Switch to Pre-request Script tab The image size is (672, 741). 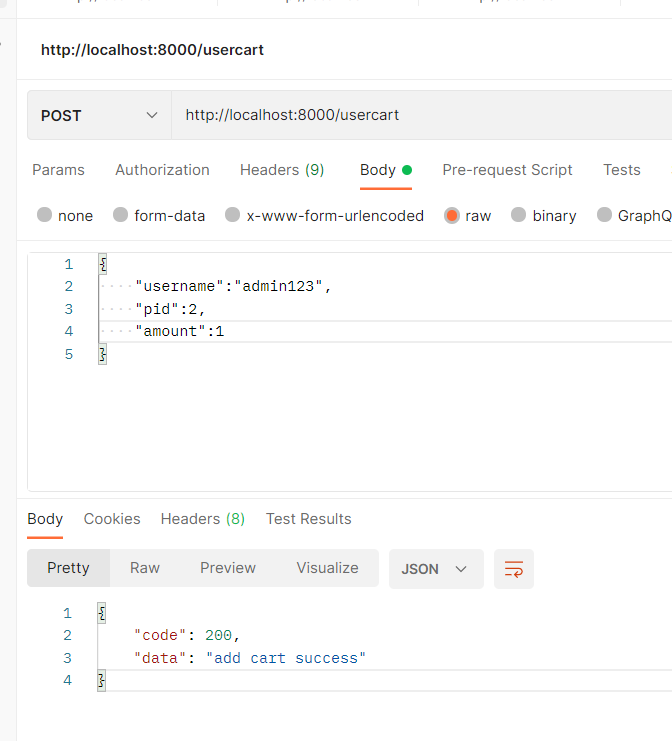coord(507,170)
